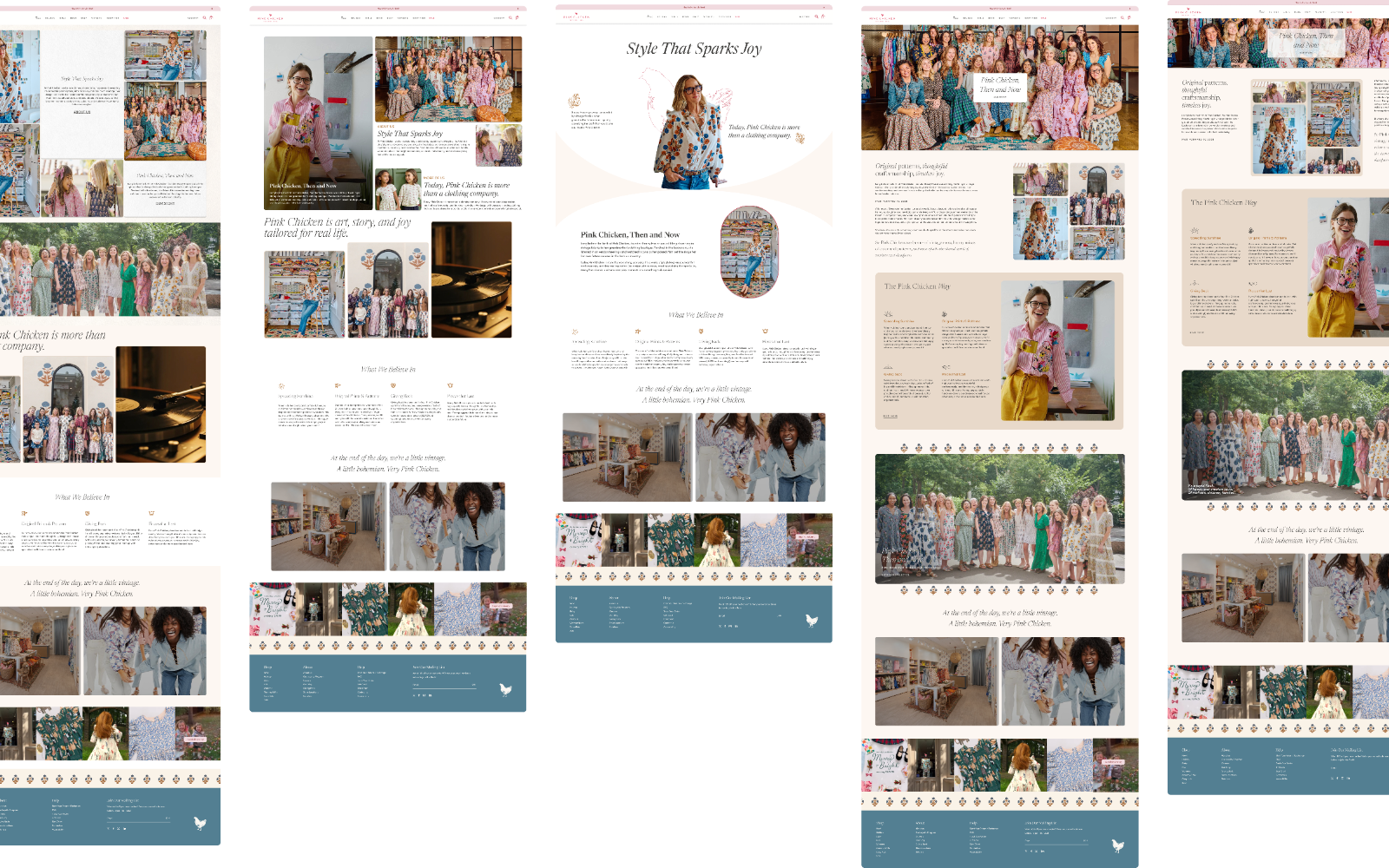Click 'About' footer column heading in 'Style That Sparks Joy' mockup

pos(614,597)
